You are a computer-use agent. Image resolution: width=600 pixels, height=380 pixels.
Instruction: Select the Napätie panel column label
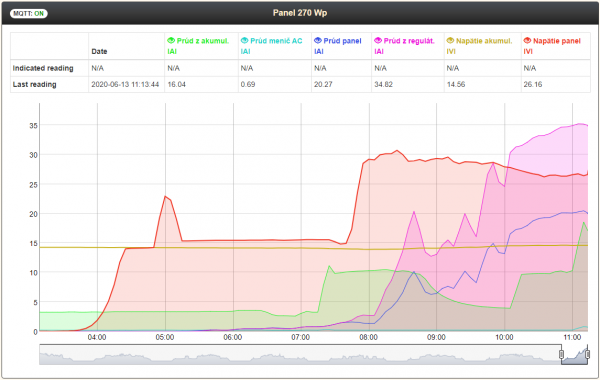point(557,41)
